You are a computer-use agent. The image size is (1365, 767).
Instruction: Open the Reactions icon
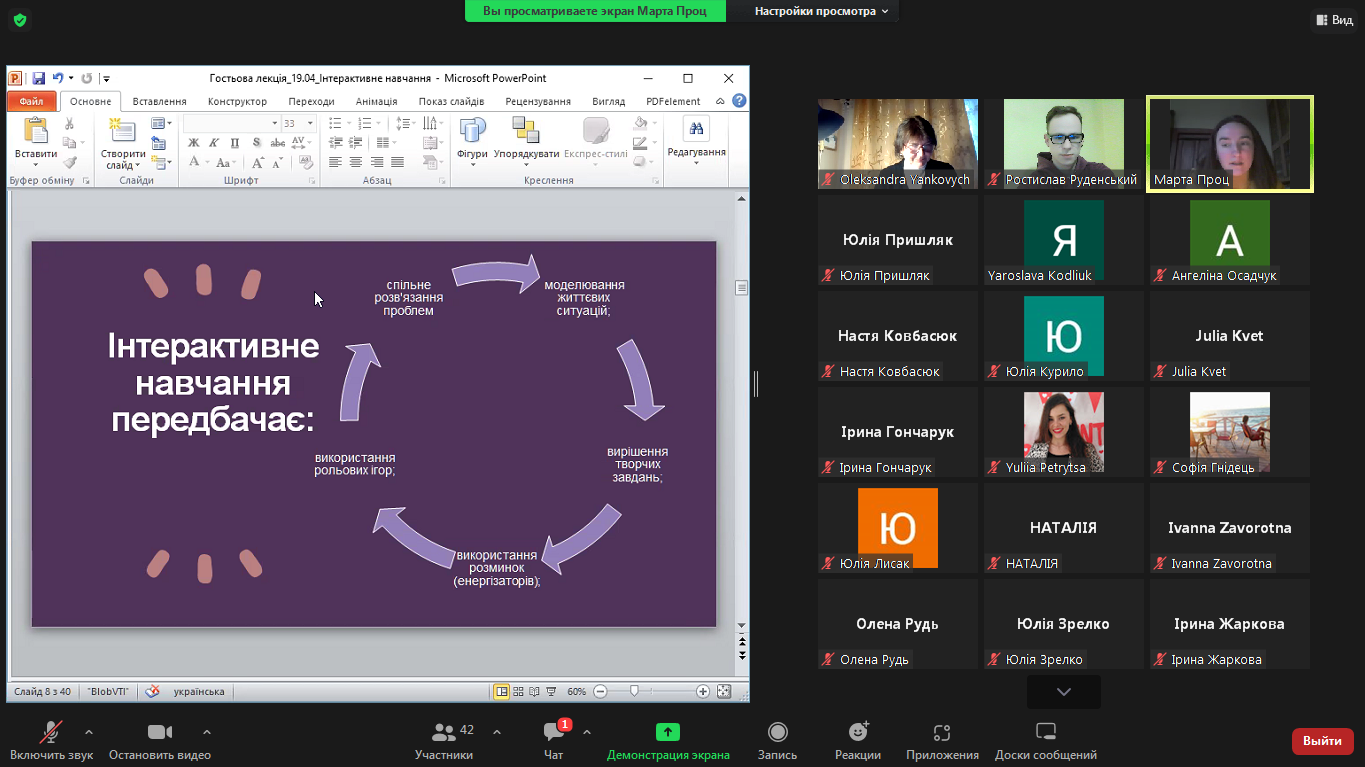tap(857, 733)
